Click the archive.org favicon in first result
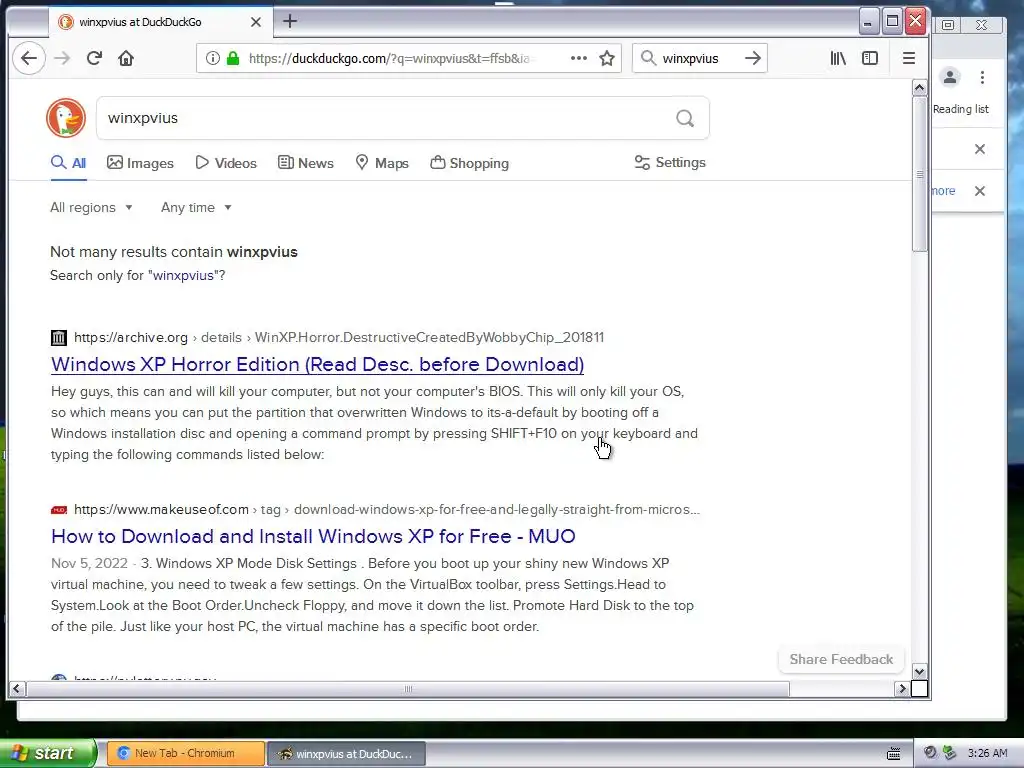 (x=59, y=338)
